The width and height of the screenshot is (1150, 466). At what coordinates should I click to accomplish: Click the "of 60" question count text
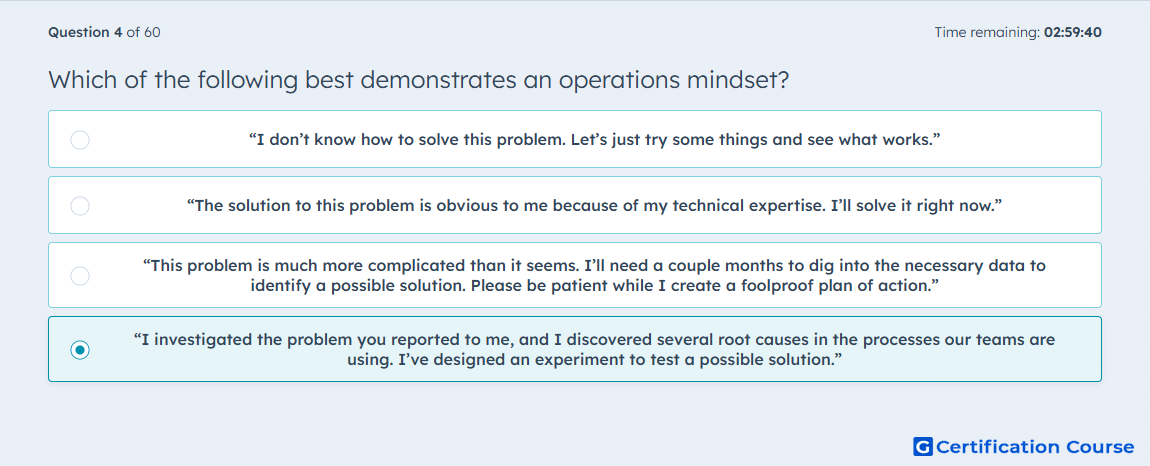pos(144,32)
